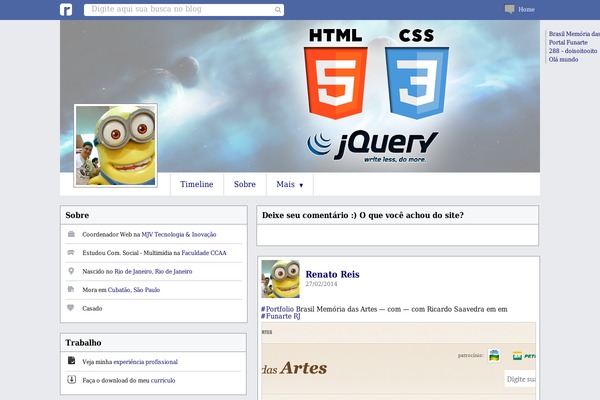
Task: Open the Cubatão, São Paulo link
Action: pos(134,290)
